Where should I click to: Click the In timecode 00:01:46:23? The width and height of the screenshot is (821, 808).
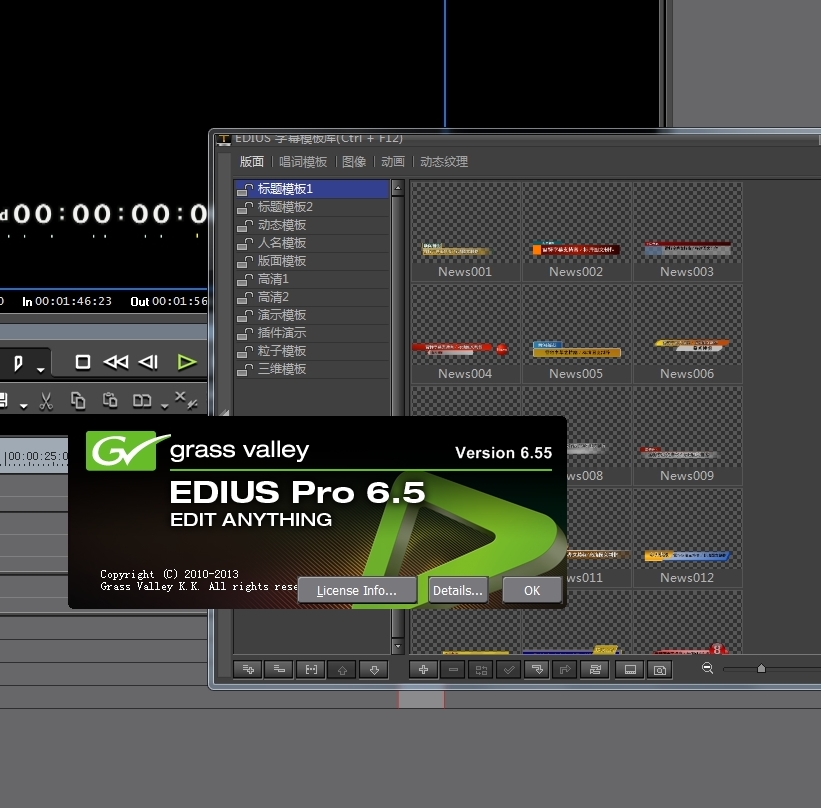[x=73, y=301]
